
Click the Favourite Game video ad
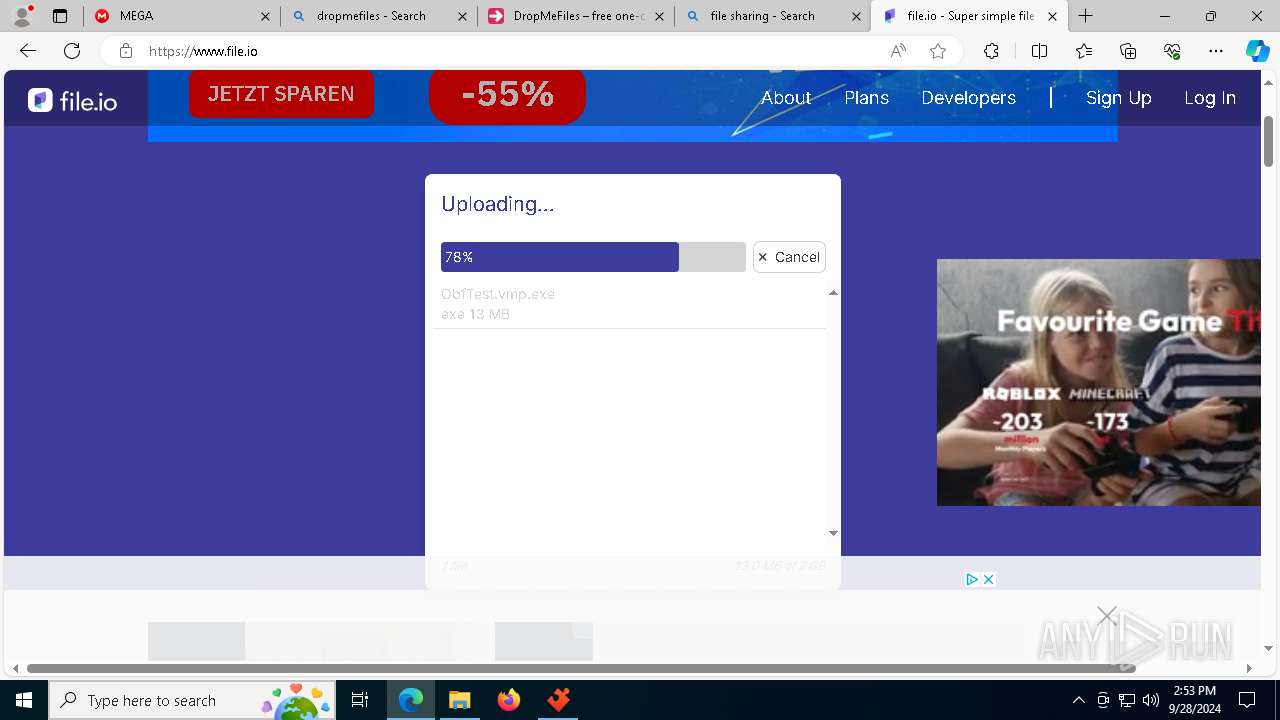[x=1098, y=382]
